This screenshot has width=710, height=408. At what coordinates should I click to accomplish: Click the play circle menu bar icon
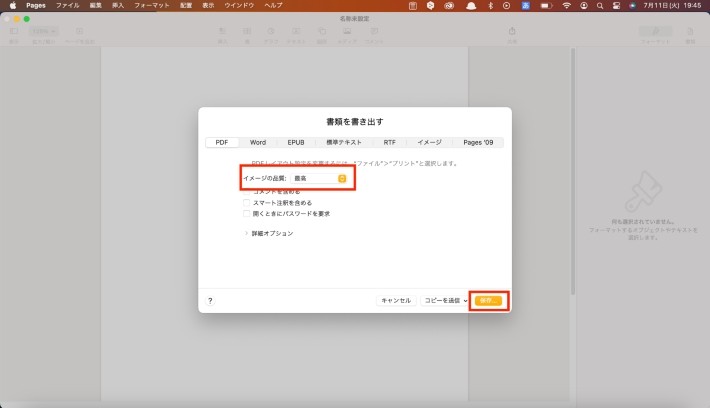(507, 5)
